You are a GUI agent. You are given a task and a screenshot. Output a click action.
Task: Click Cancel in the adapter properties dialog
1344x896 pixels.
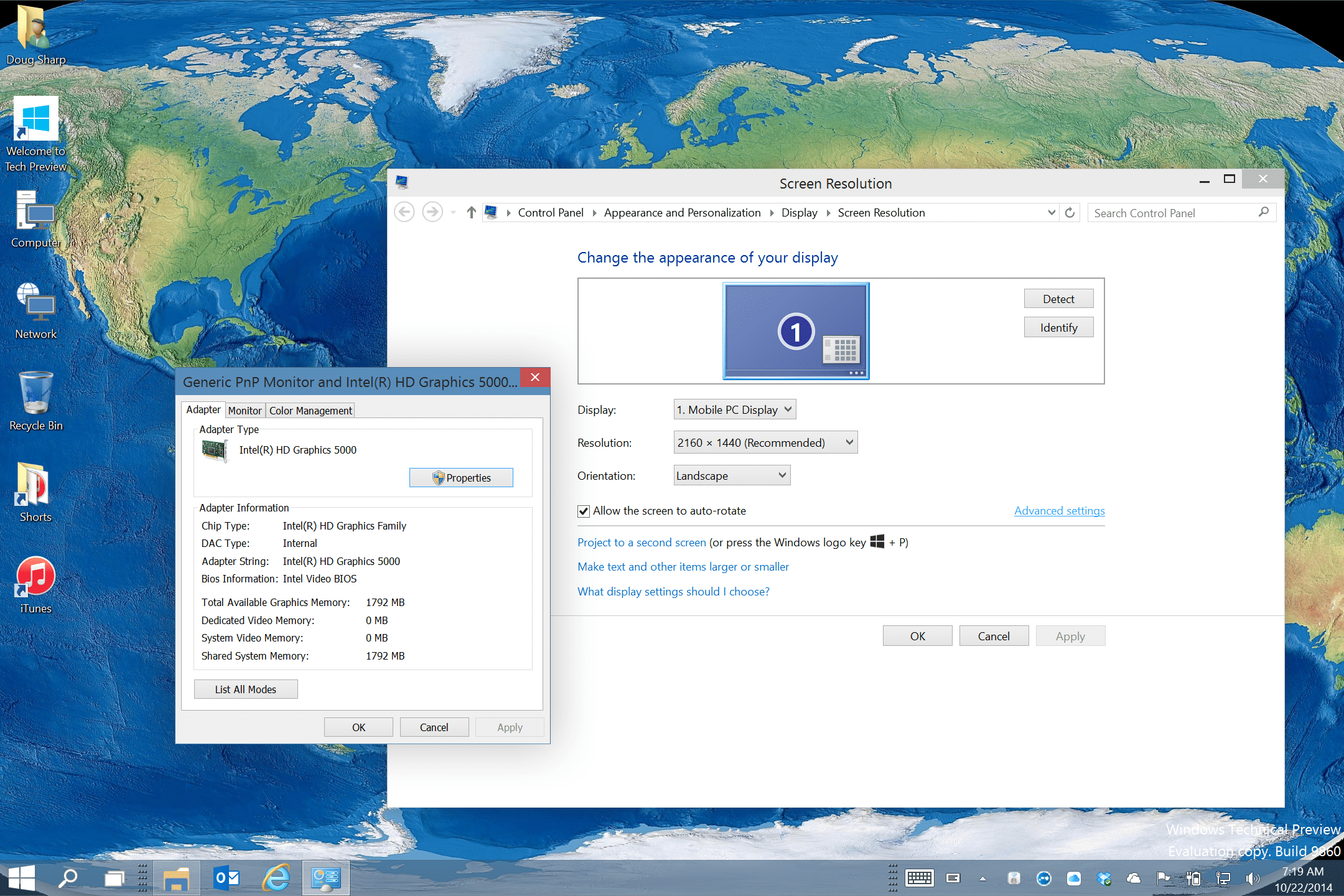pyautogui.click(x=434, y=727)
